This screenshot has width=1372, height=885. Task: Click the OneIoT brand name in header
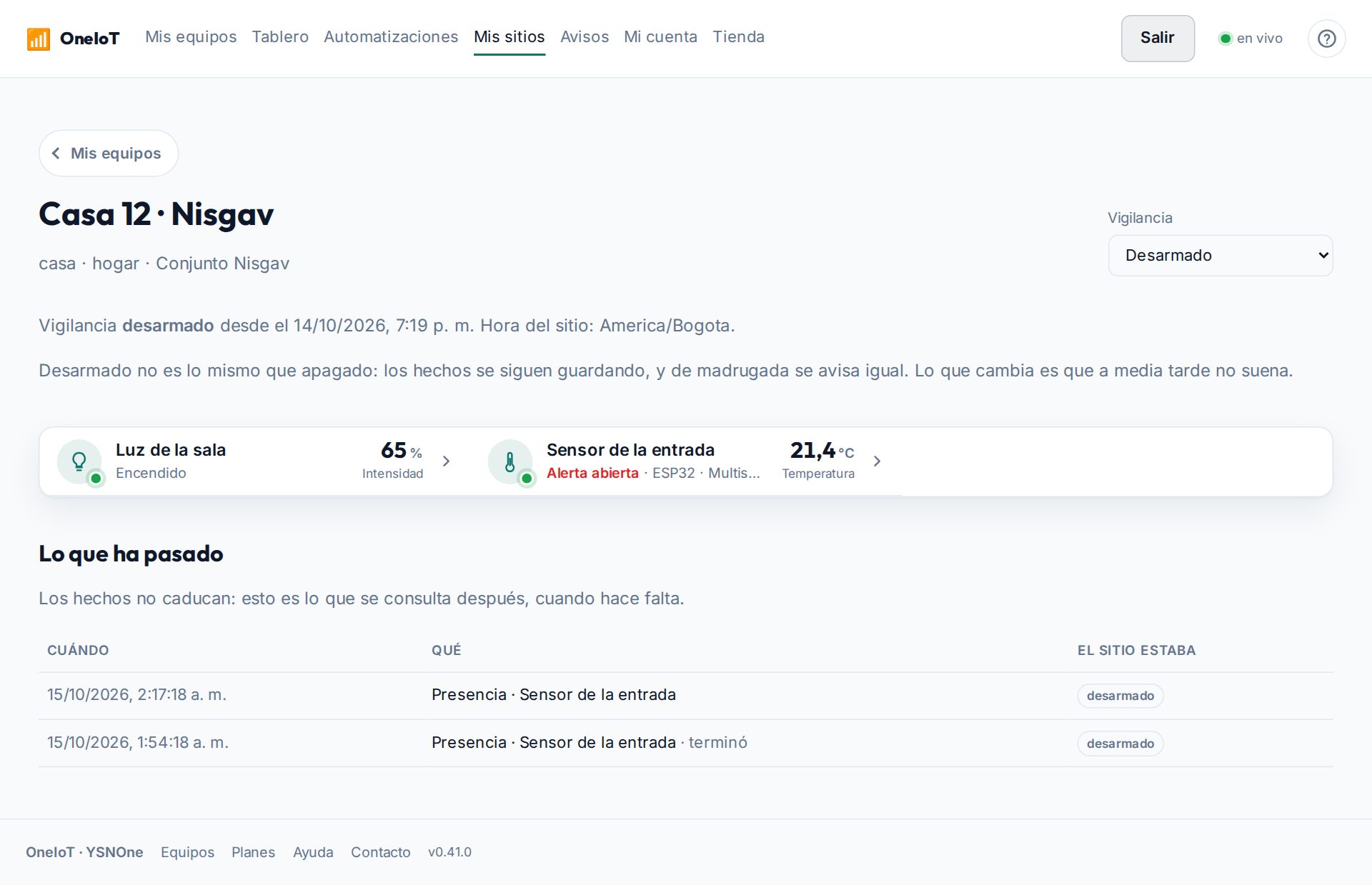click(x=89, y=39)
